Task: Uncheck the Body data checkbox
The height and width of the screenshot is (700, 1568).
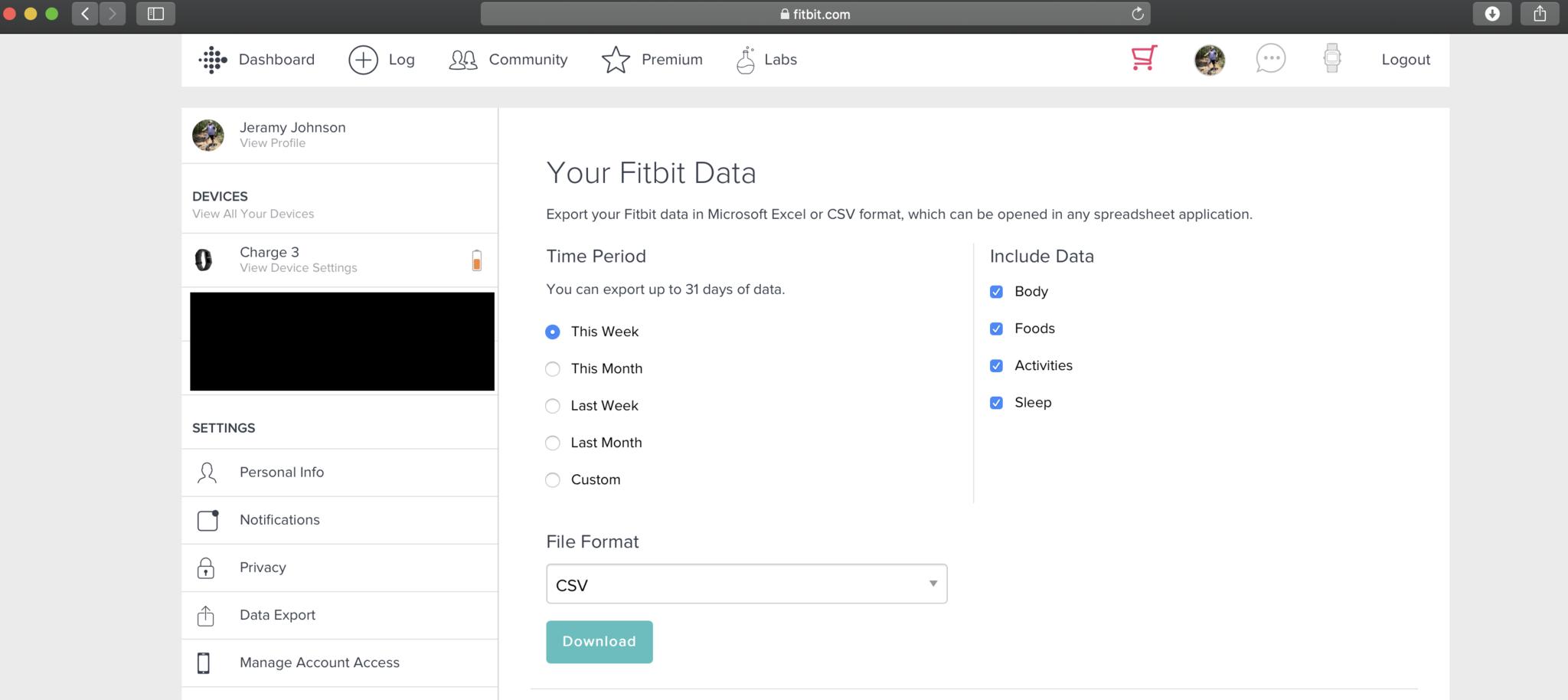Action: [996, 292]
